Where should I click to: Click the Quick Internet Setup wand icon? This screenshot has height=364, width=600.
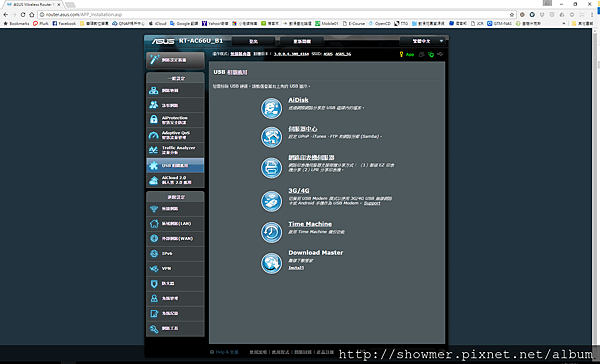[154, 60]
